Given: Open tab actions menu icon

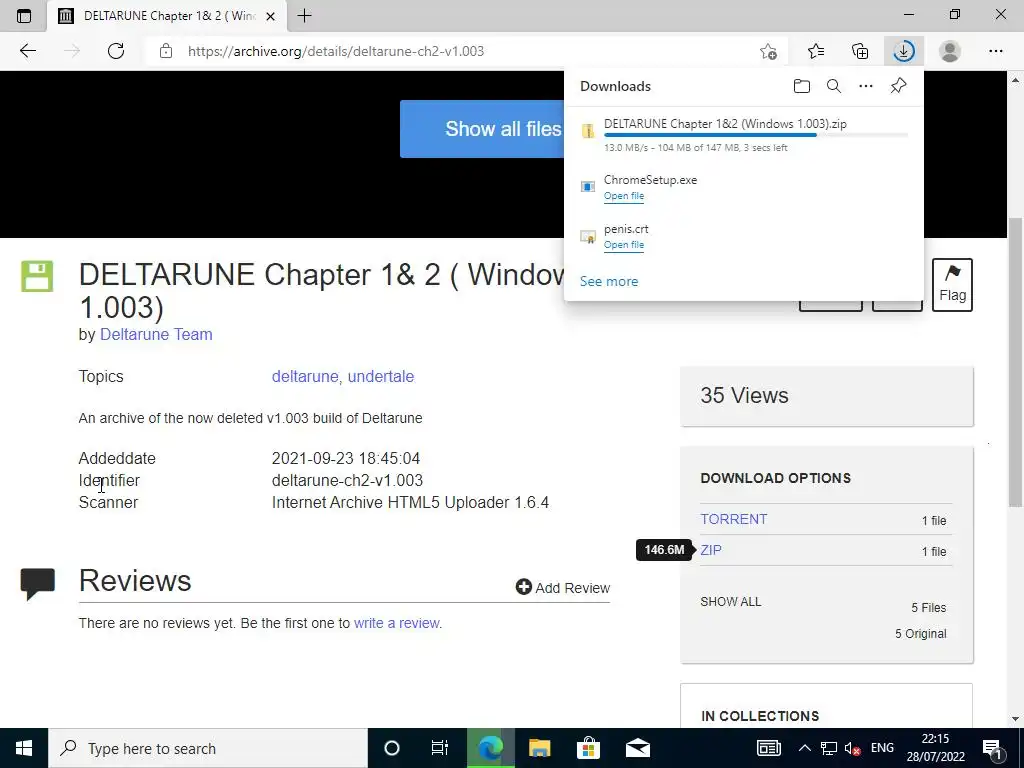Looking at the screenshot, I should click(24, 16).
